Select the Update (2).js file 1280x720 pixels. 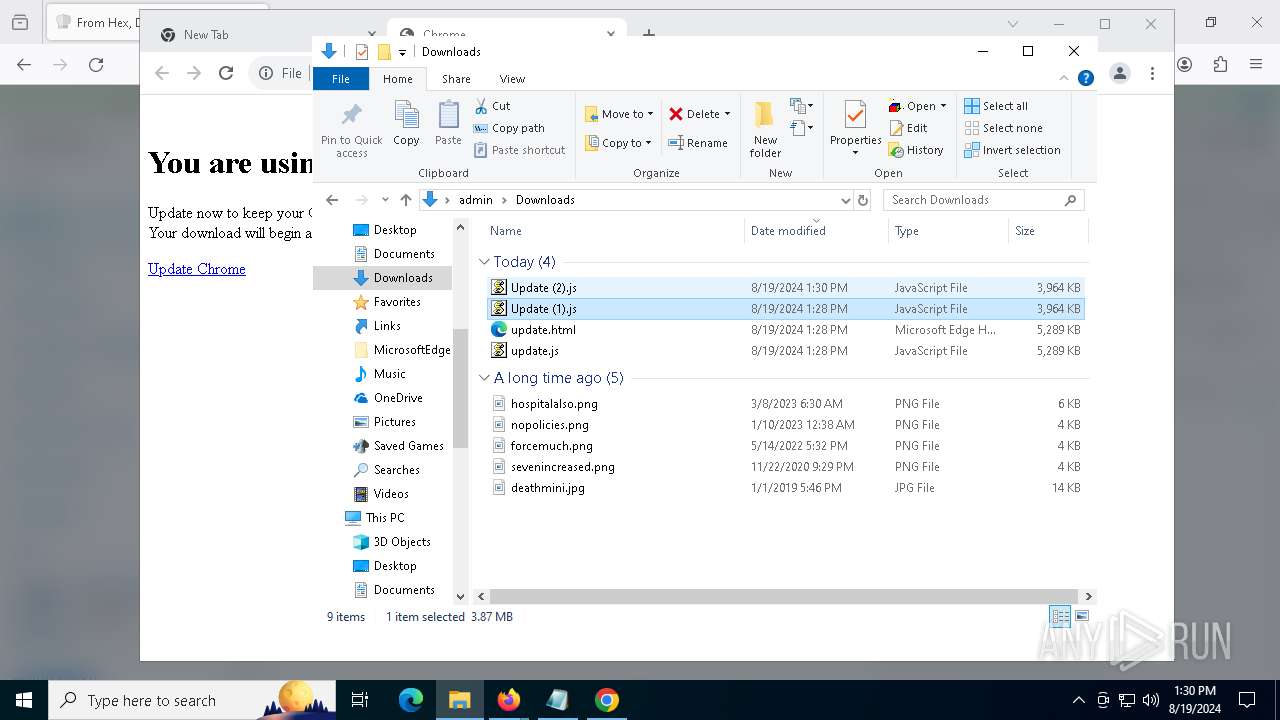point(785,288)
